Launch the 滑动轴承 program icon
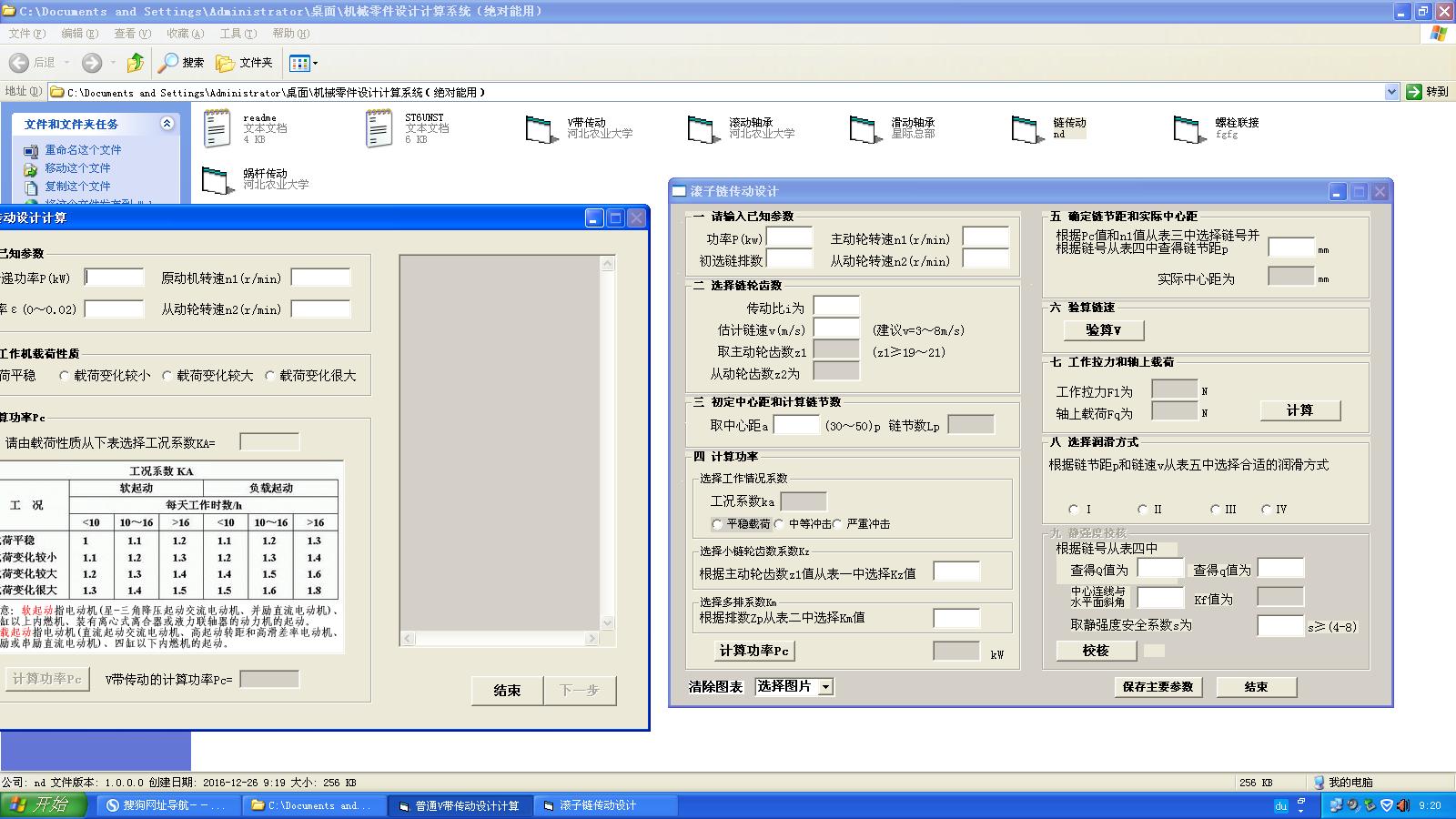Screen dimensions: 1456x819 [864, 129]
